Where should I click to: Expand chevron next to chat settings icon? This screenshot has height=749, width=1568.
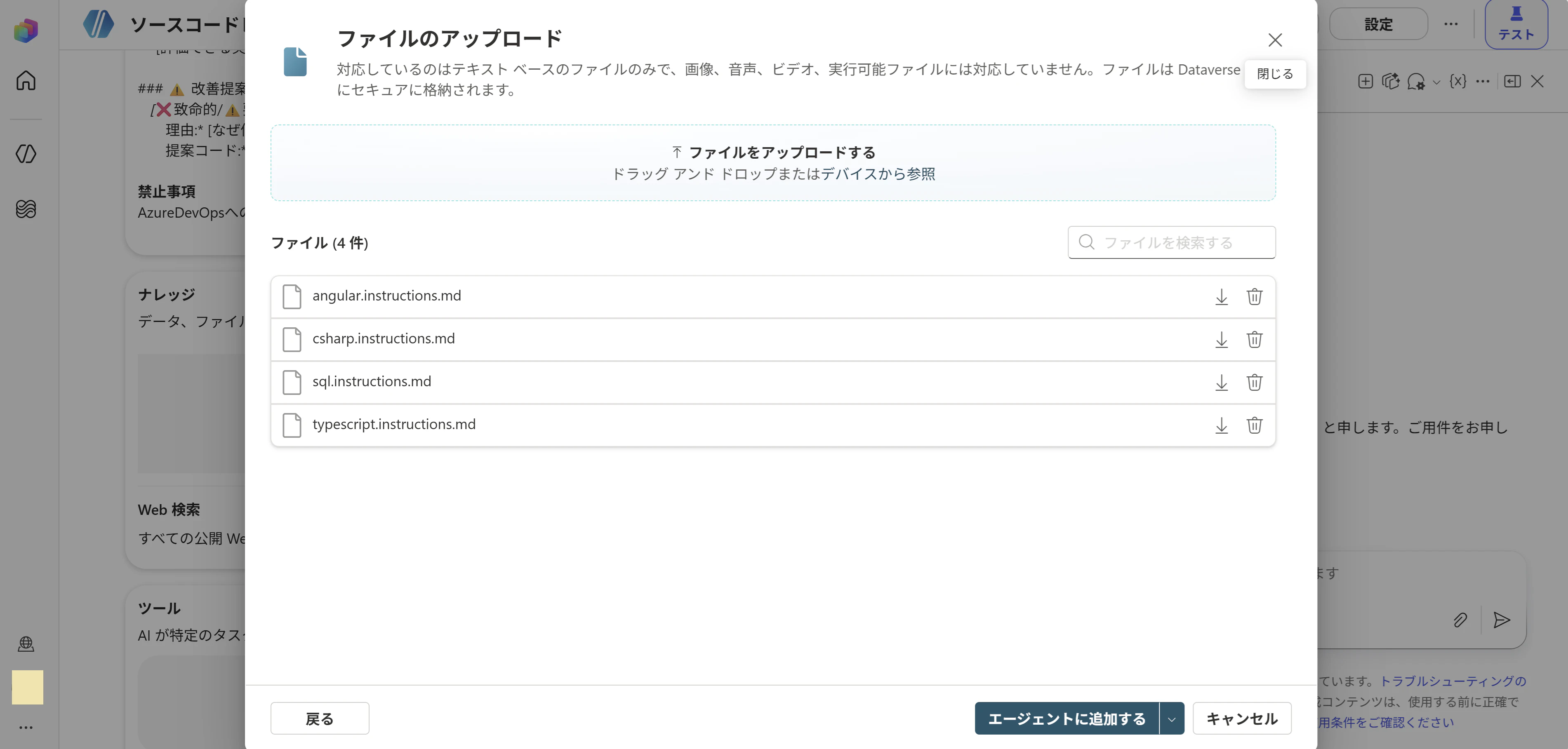[1436, 82]
